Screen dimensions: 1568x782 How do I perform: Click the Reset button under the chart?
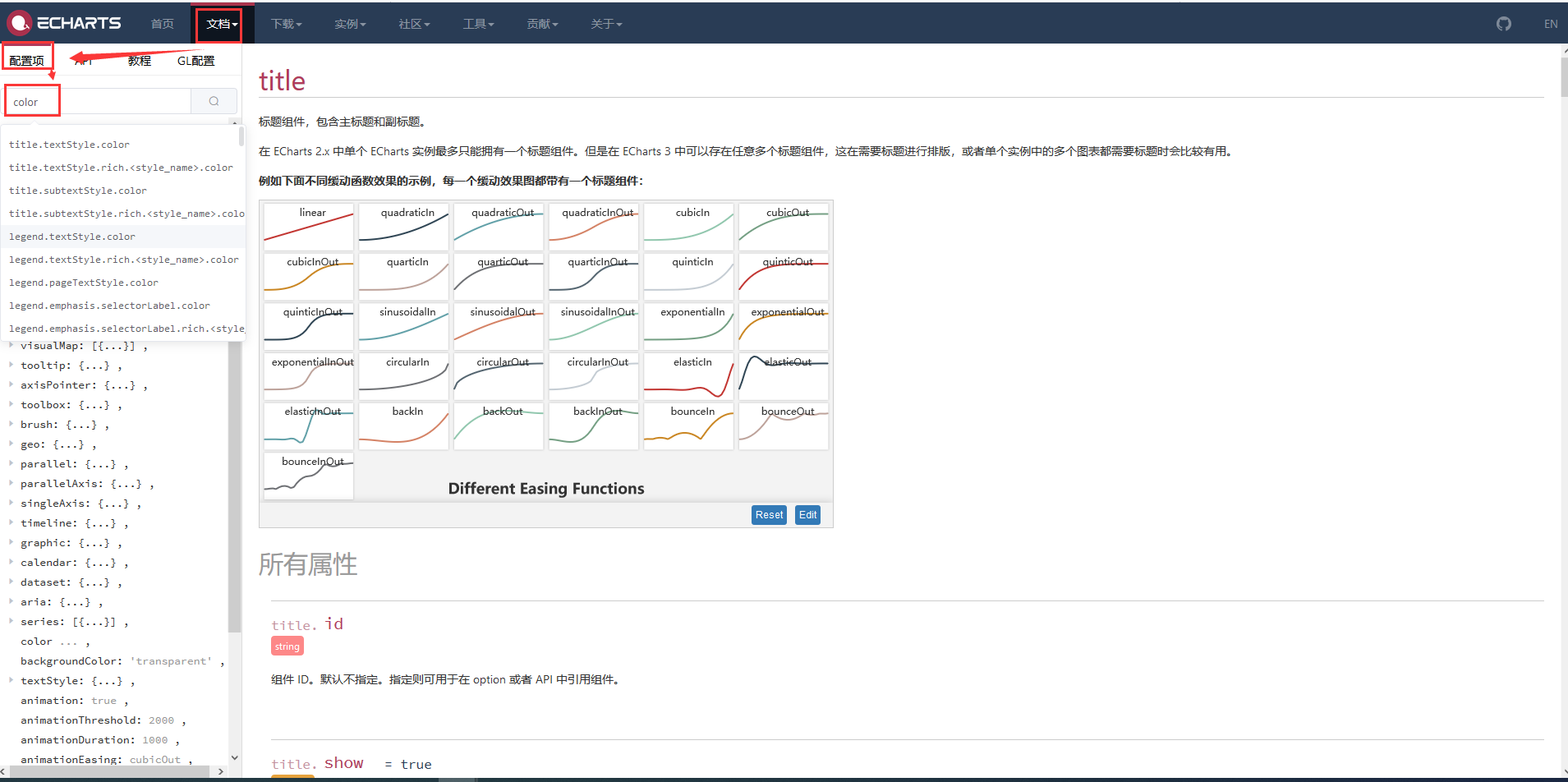pos(769,515)
